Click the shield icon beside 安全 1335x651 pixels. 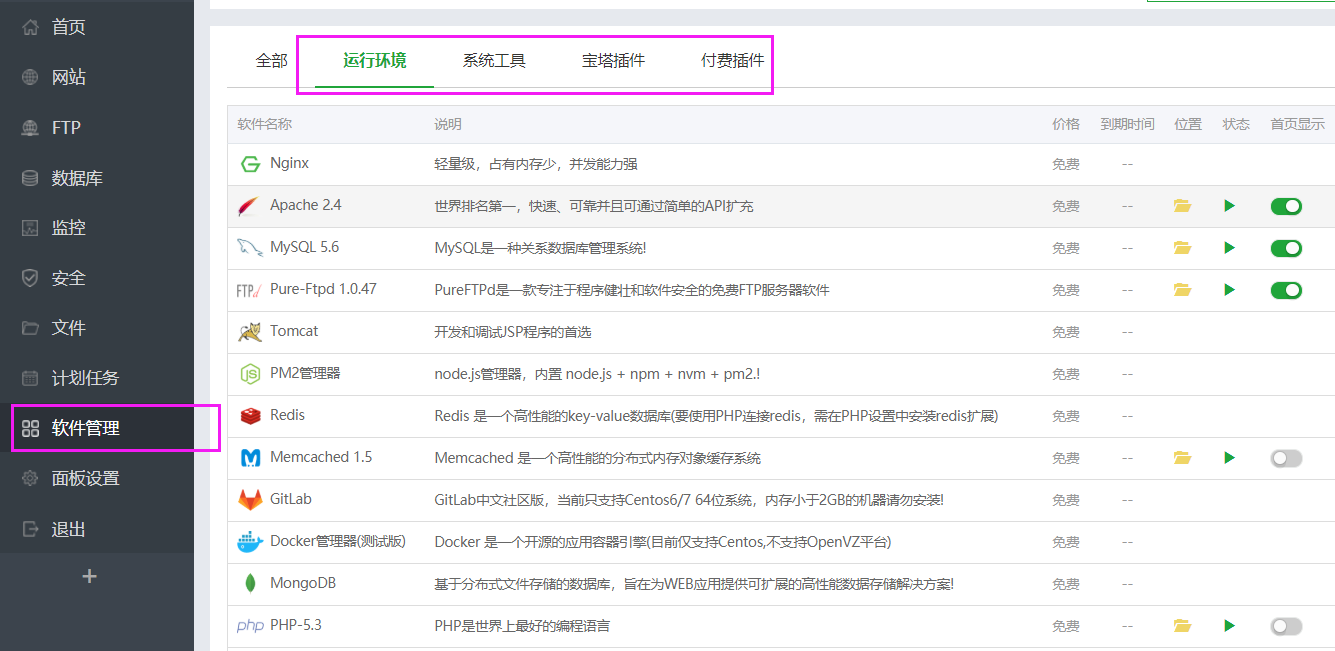point(31,278)
